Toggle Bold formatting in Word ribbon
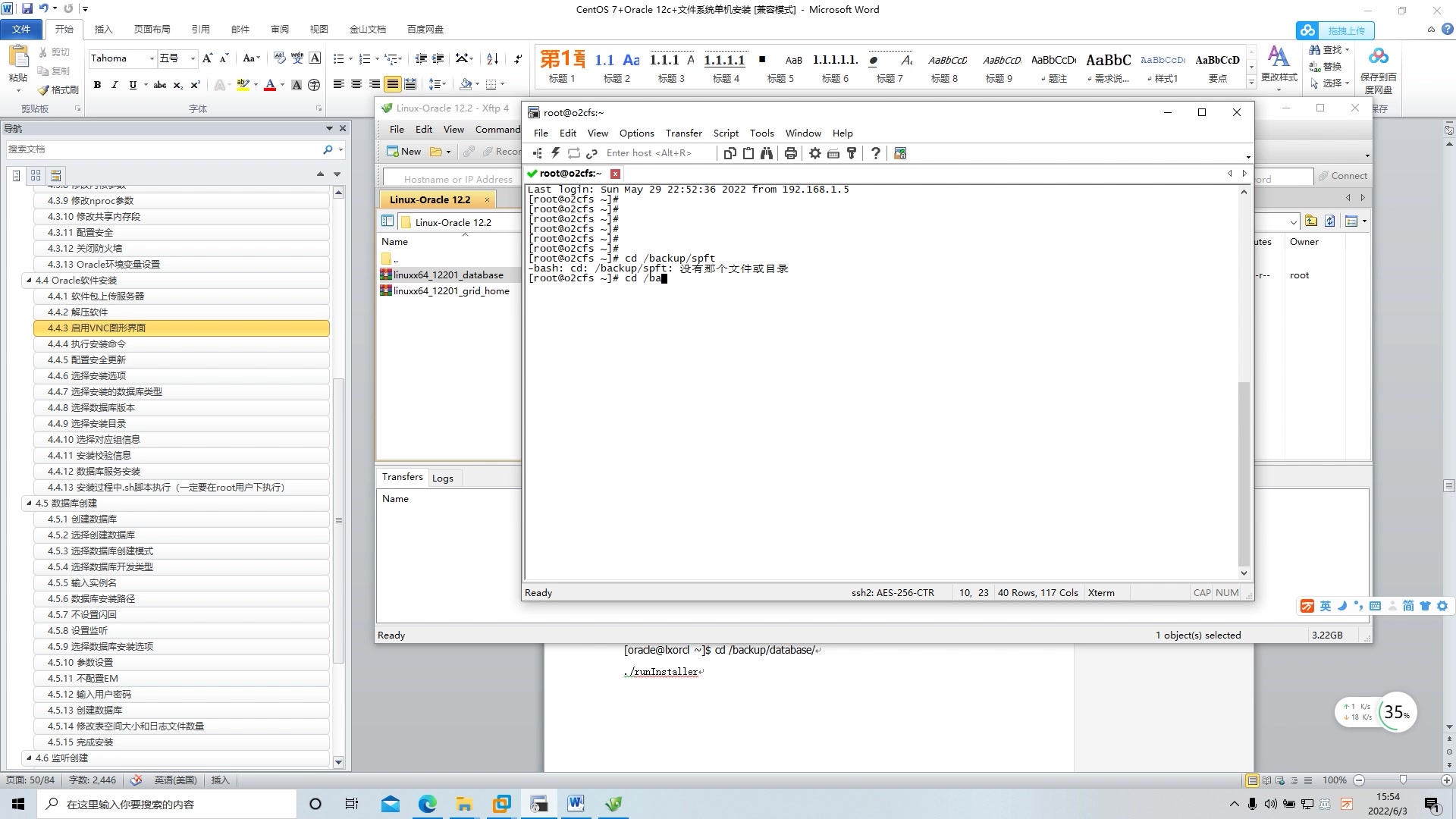Viewport: 1456px width, 819px height. (97, 85)
